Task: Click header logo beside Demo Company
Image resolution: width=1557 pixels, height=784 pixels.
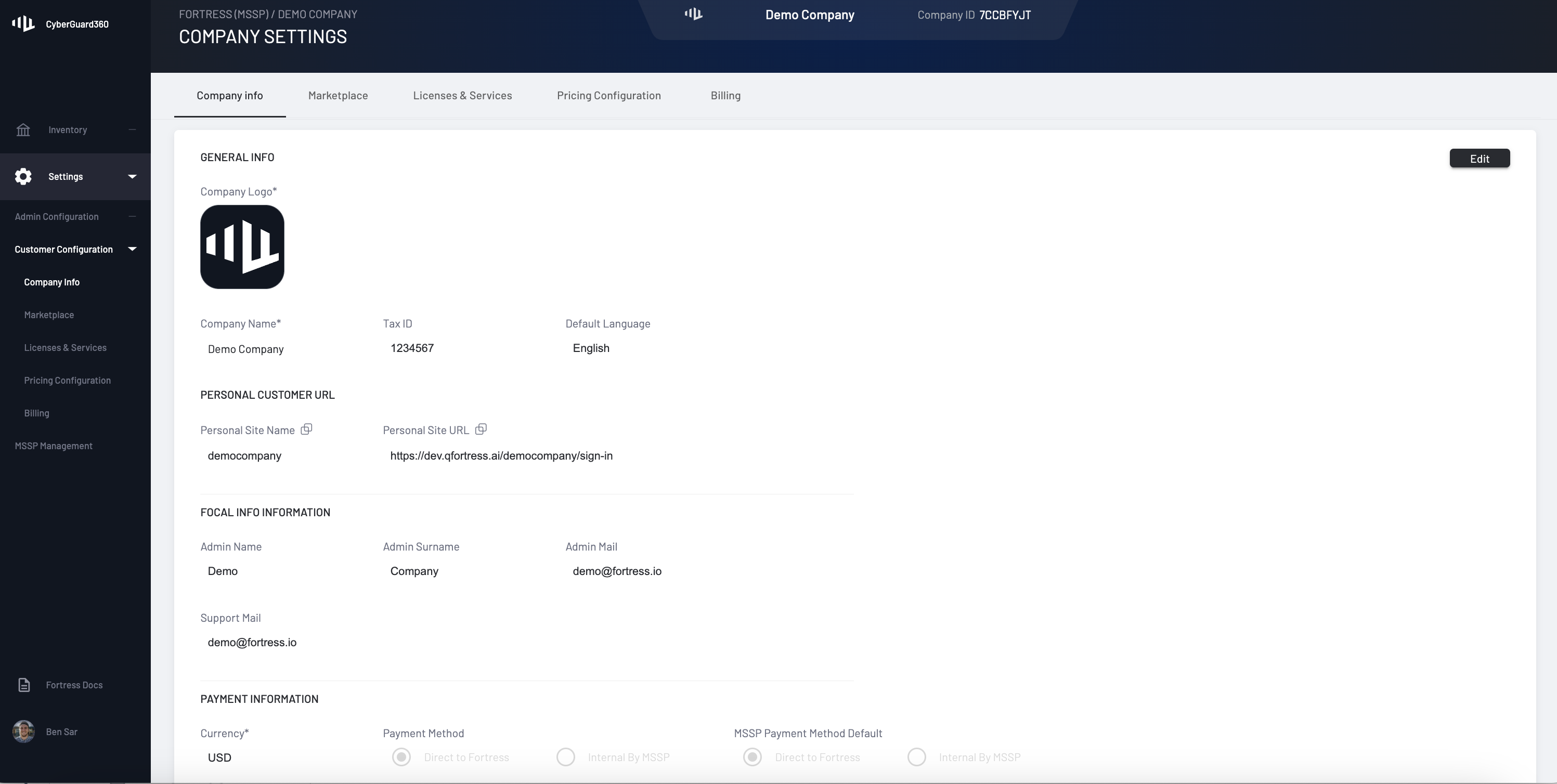Action: 693,14
